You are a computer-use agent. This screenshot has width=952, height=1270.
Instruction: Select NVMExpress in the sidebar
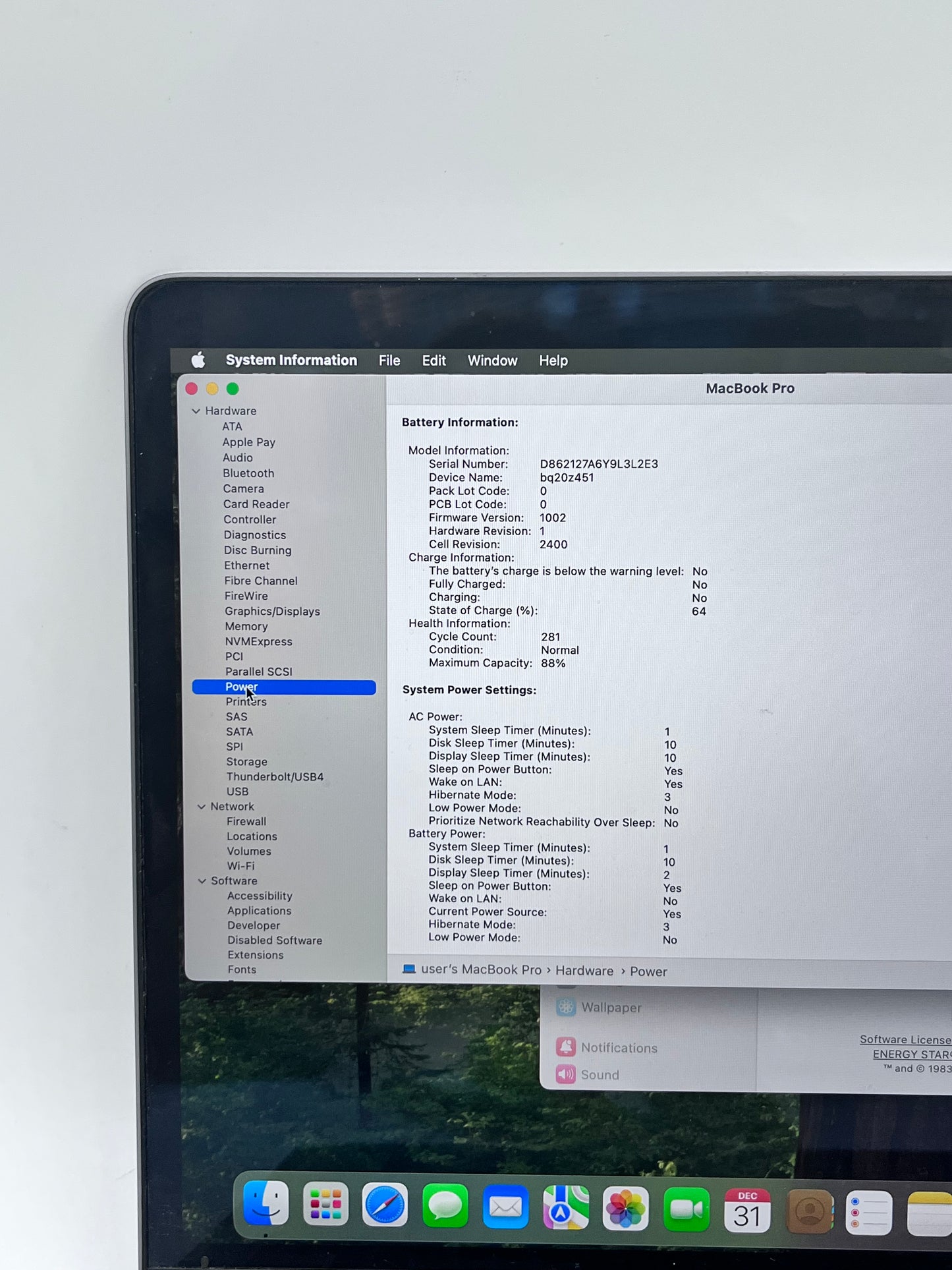(x=258, y=641)
